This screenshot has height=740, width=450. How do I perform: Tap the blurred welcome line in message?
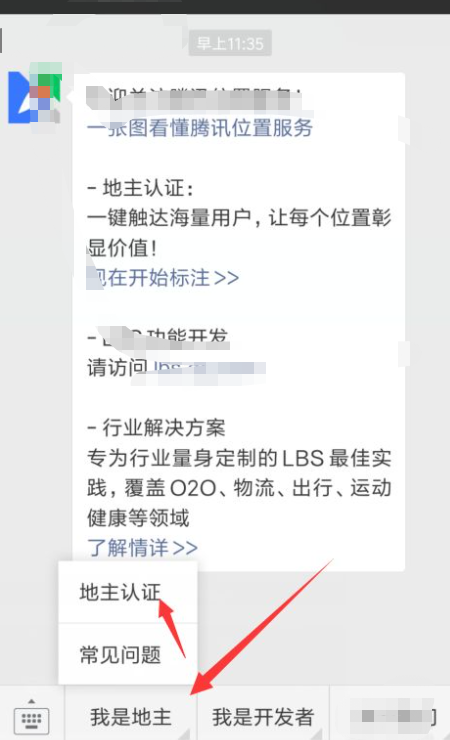tap(194, 98)
